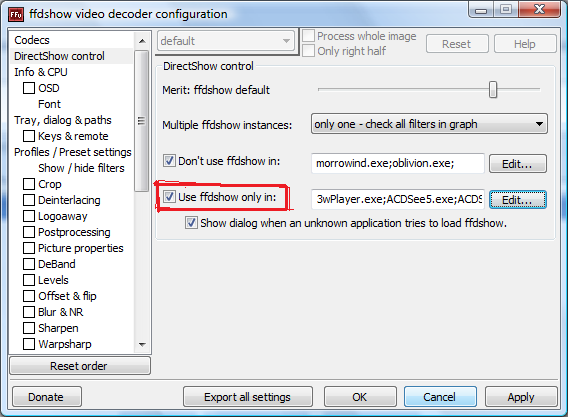This screenshot has height=418, width=569.
Task: Toggle the "Show dialog when unknown application" checkbox
Action: coord(191,223)
